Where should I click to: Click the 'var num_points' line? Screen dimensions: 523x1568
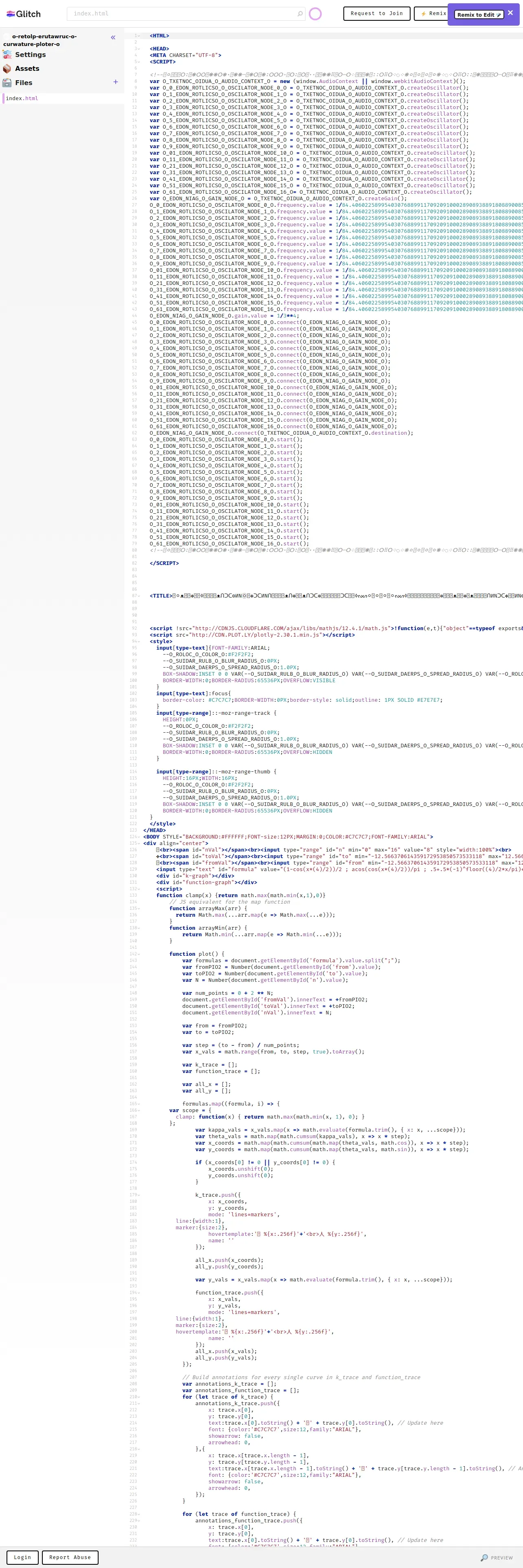pos(228,993)
